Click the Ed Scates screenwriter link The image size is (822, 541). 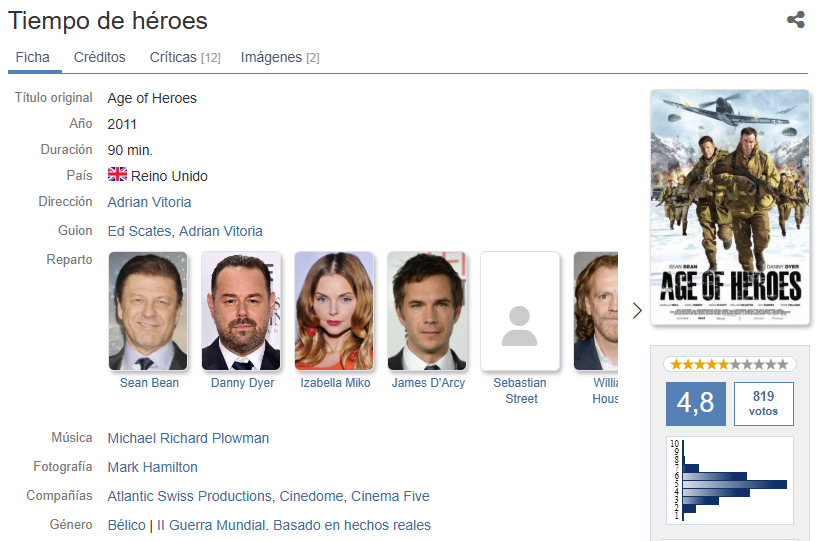point(139,231)
